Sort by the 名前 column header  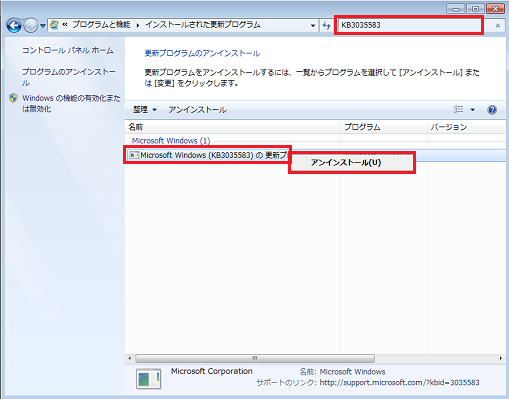[233, 127]
